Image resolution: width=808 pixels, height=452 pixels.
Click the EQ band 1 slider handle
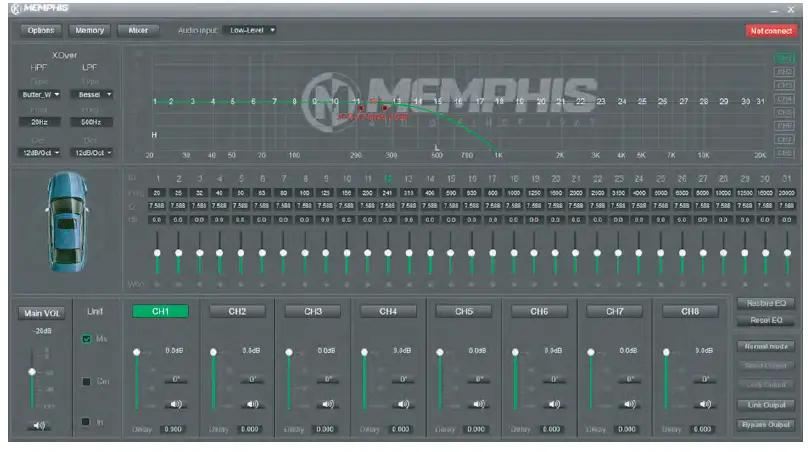(x=157, y=253)
